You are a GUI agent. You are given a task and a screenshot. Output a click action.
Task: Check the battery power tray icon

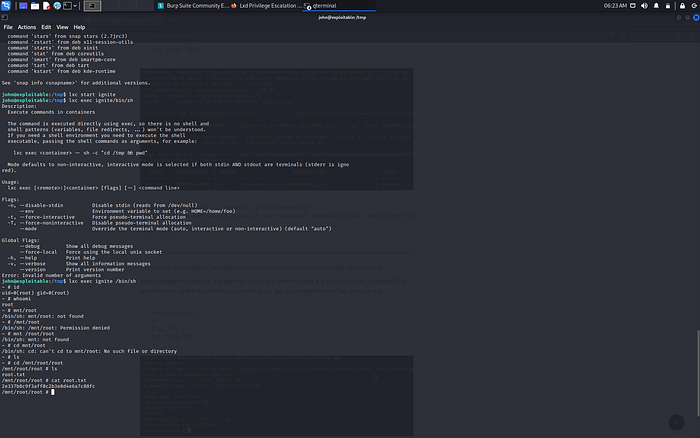668,6
